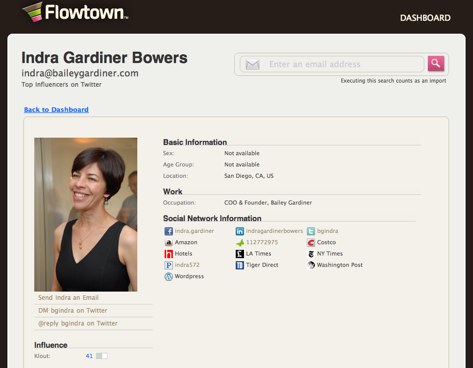This screenshot has width=473, height=368.
Task: Click 'Top Influencers on Twitter' text
Action: point(62,85)
